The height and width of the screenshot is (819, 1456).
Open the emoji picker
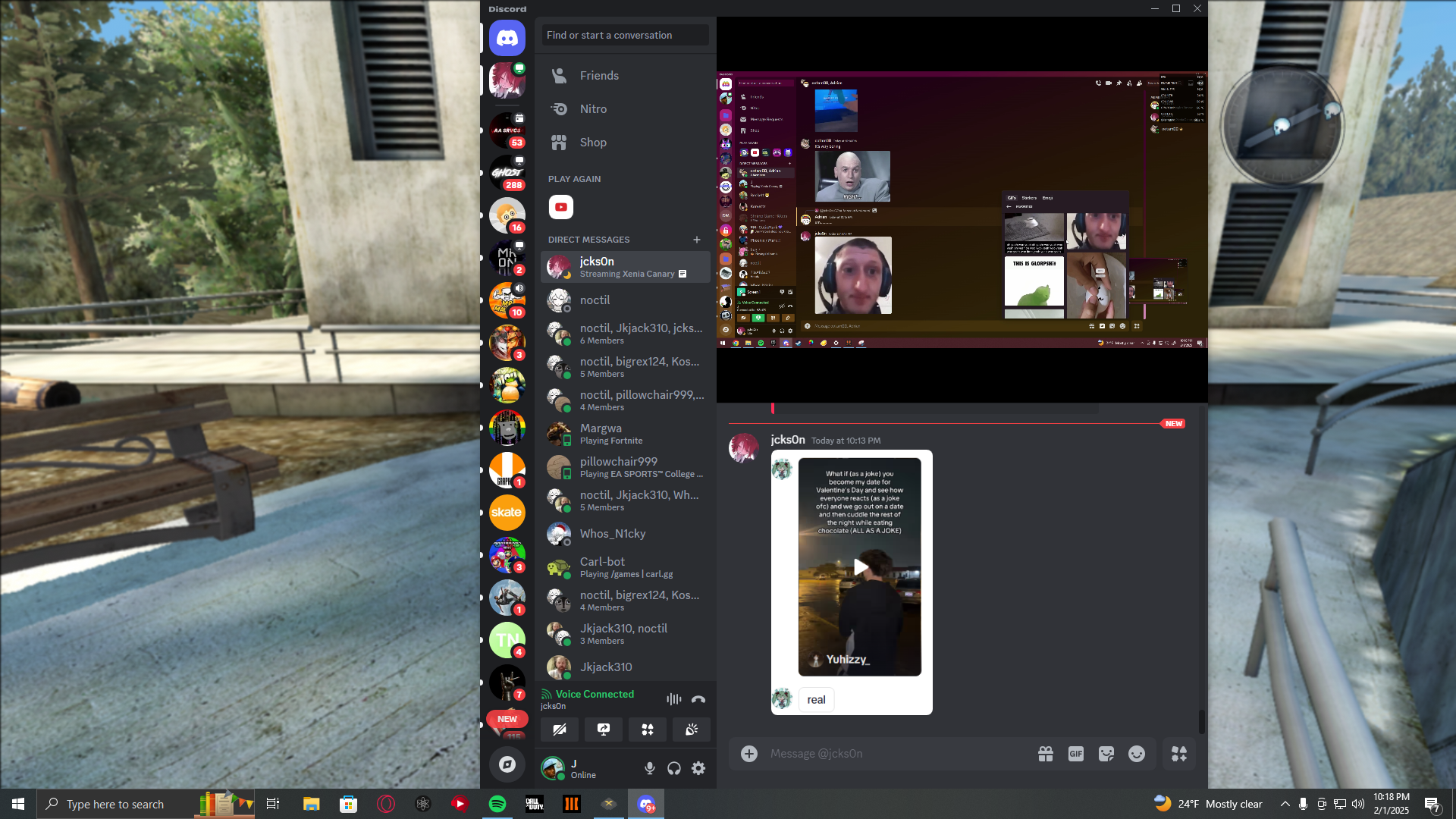1136,754
